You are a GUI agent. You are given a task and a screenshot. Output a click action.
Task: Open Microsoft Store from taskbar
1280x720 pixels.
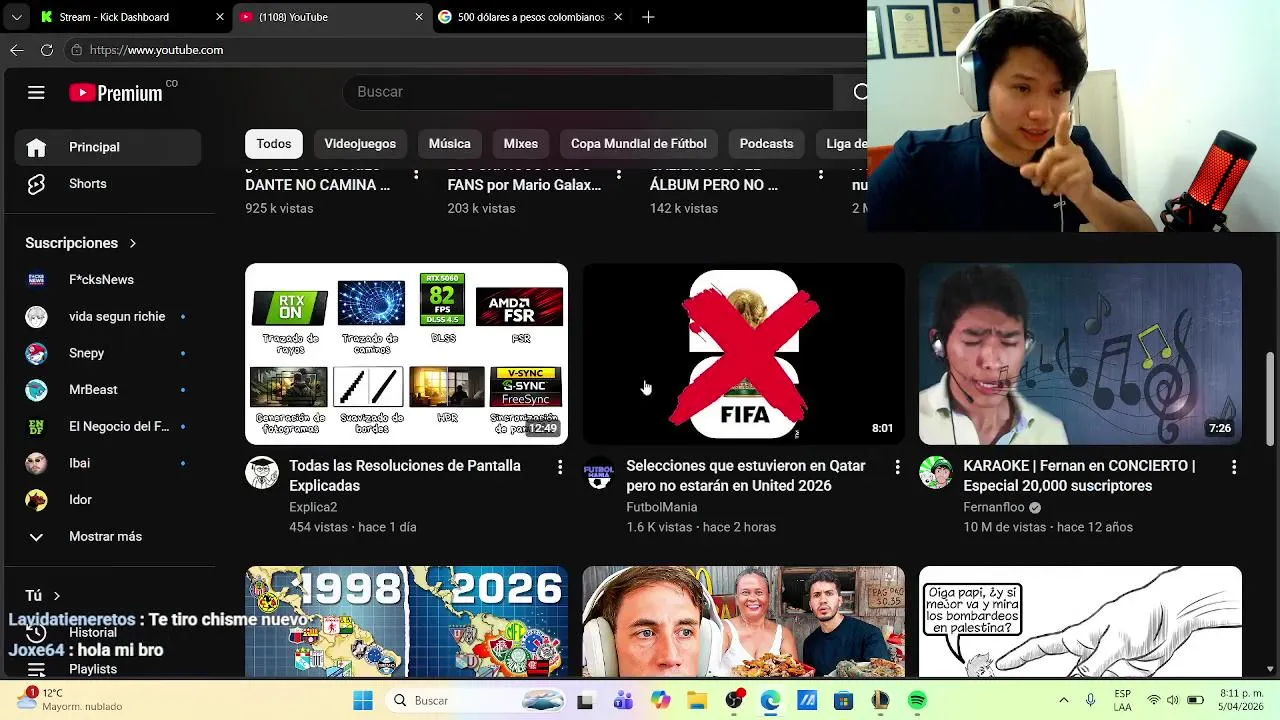click(843, 701)
